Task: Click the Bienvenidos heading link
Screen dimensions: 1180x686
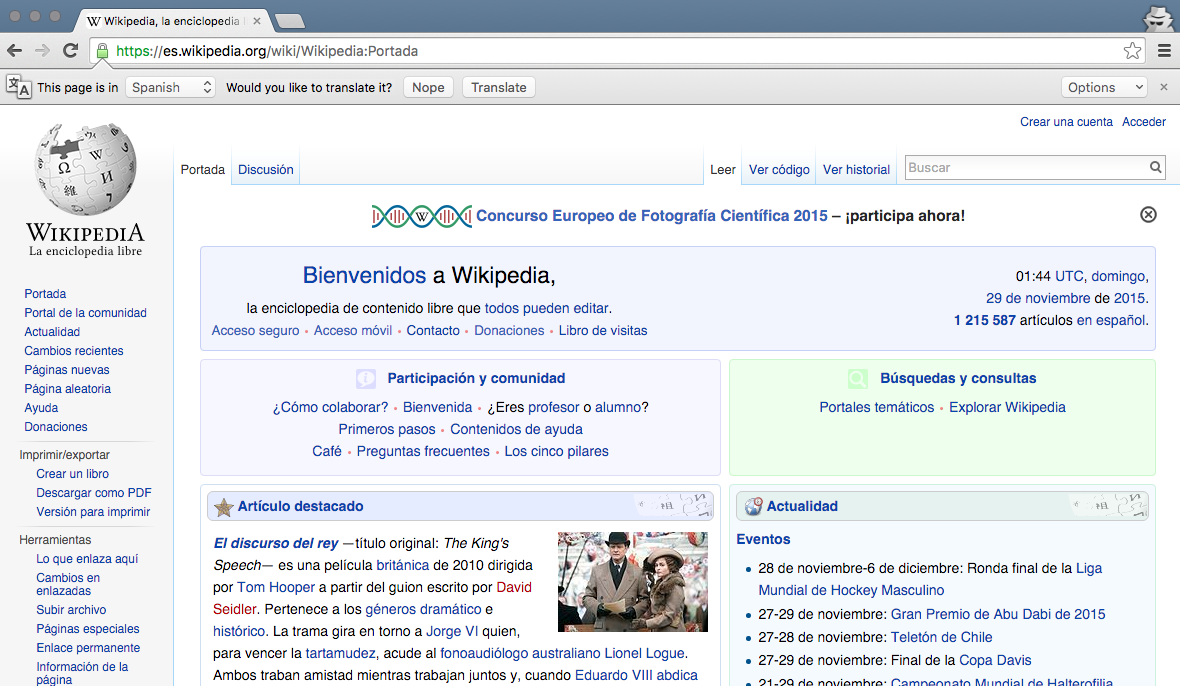Action: pos(364,275)
